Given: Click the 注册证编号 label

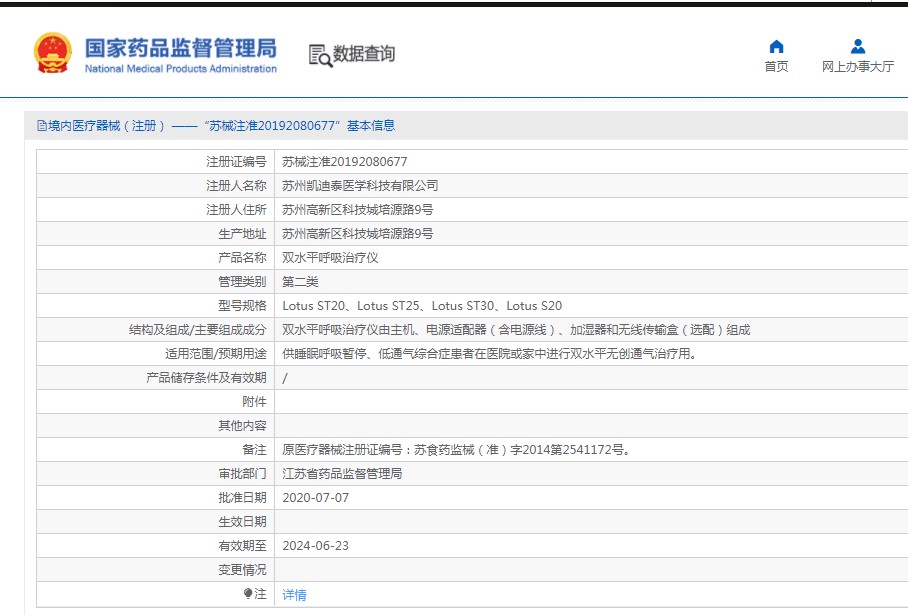Looking at the screenshot, I should [x=236, y=162].
